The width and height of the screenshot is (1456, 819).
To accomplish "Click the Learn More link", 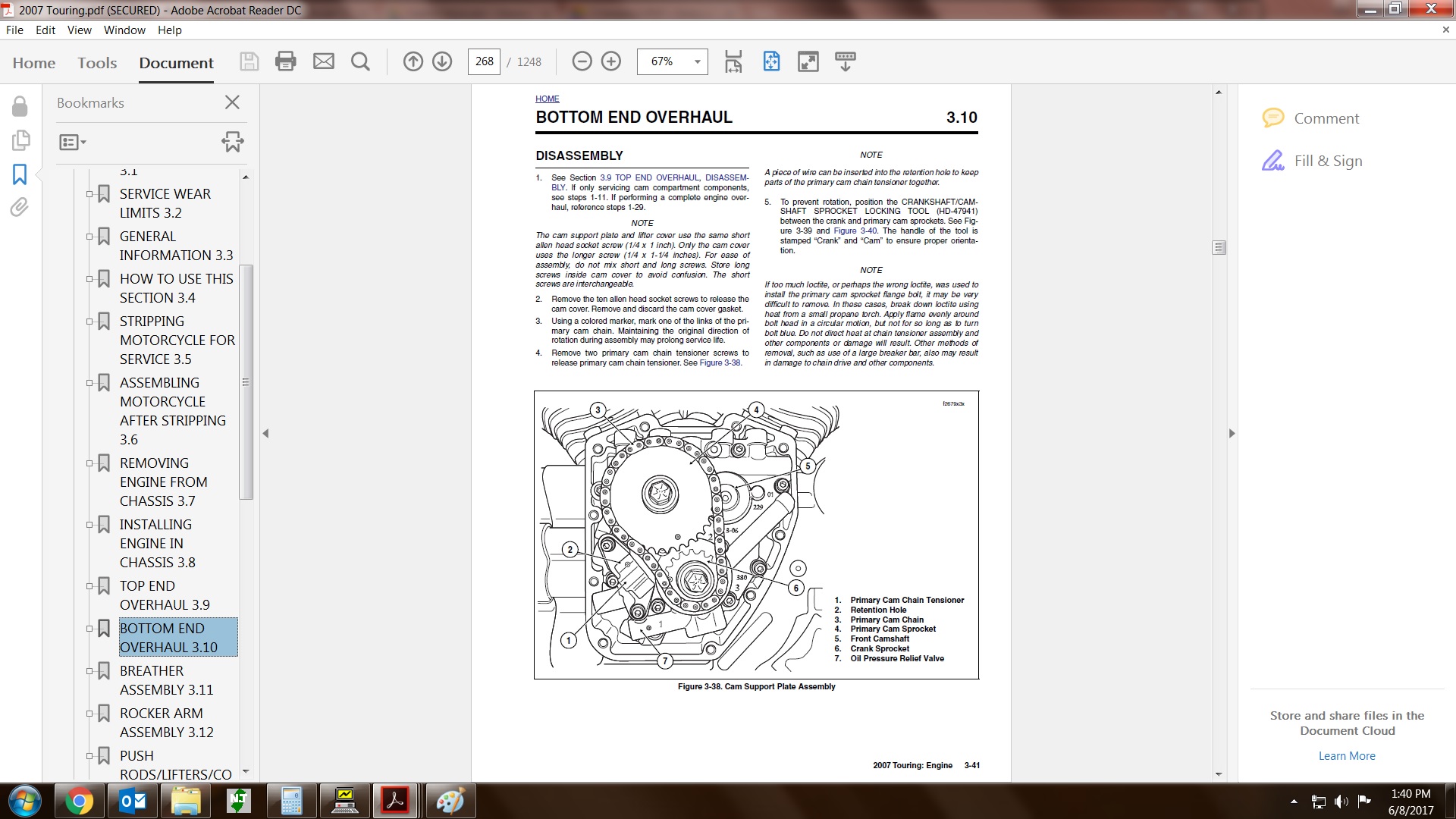I will click(x=1346, y=755).
